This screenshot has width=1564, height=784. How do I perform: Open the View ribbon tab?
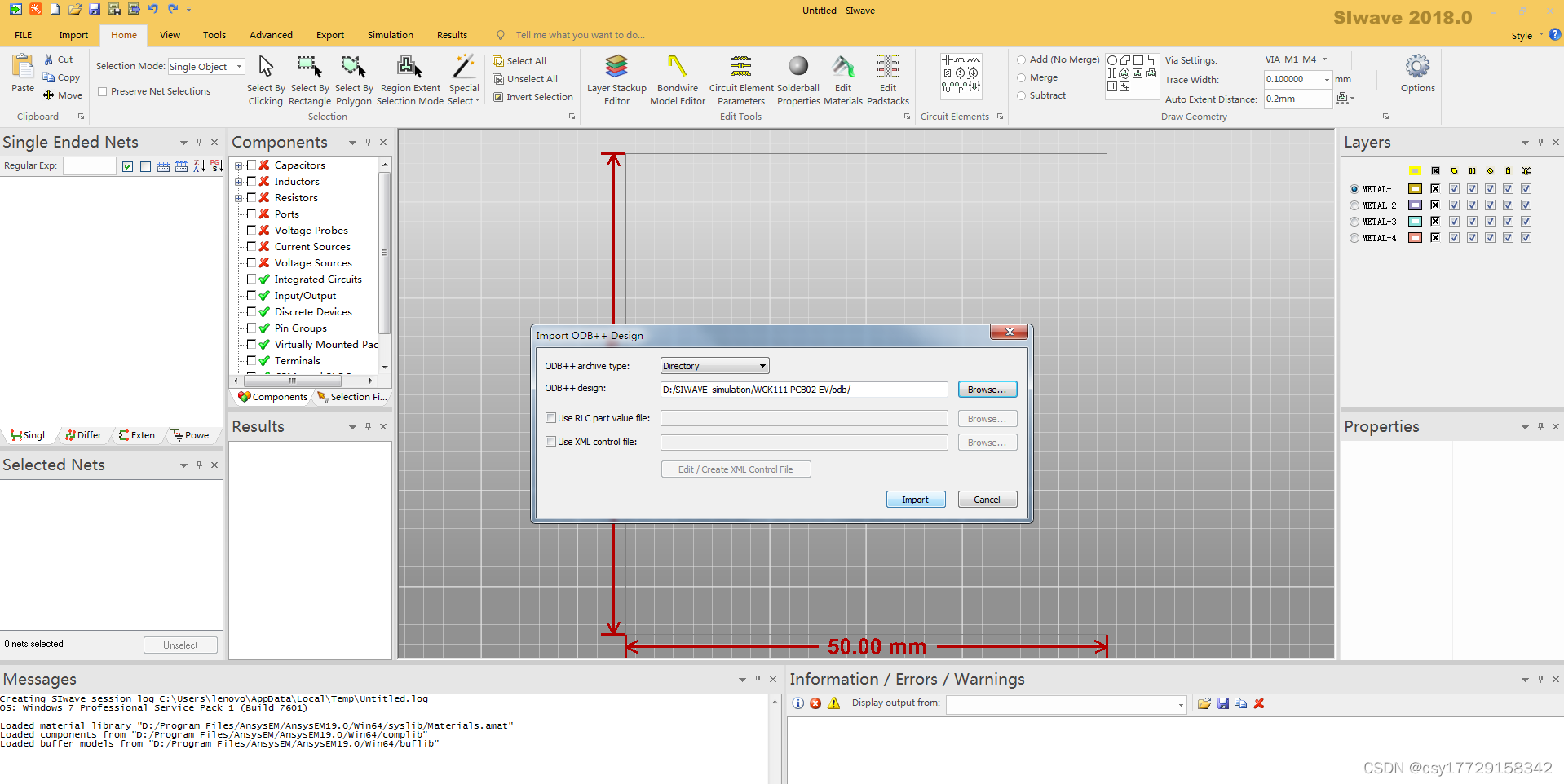point(170,35)
